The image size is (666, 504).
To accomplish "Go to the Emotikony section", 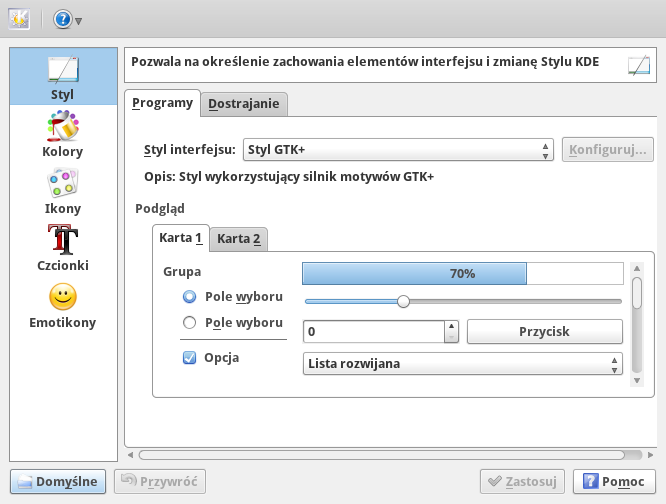I will pyautogui.click(x=63, y=305).
